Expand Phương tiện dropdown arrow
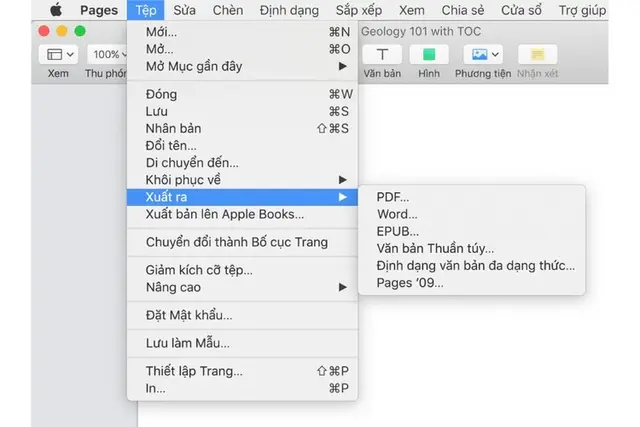This screenshot has width=640, height=427. point(495,54)
